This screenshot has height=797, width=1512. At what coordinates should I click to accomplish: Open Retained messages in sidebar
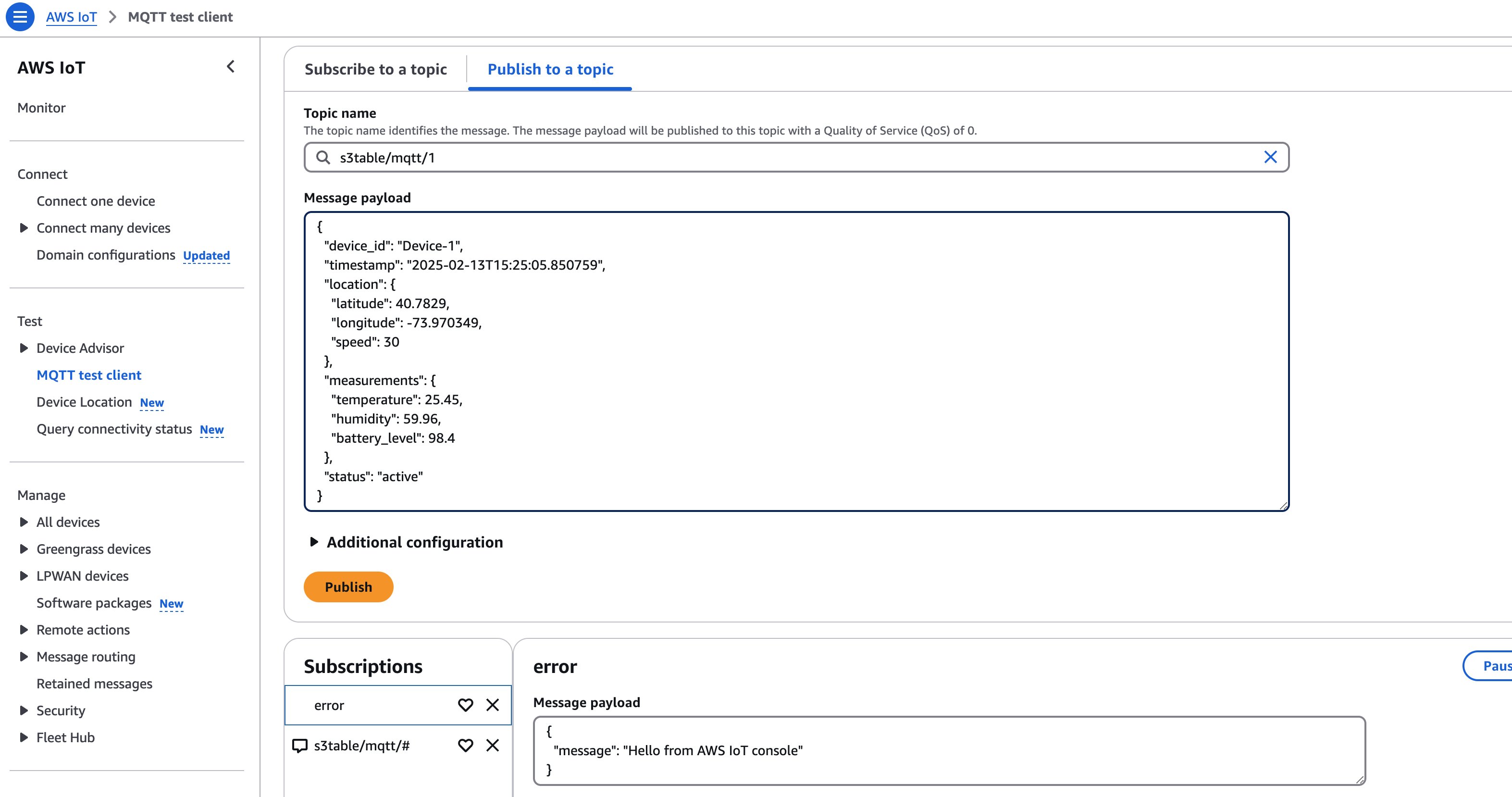pos(95,684)
